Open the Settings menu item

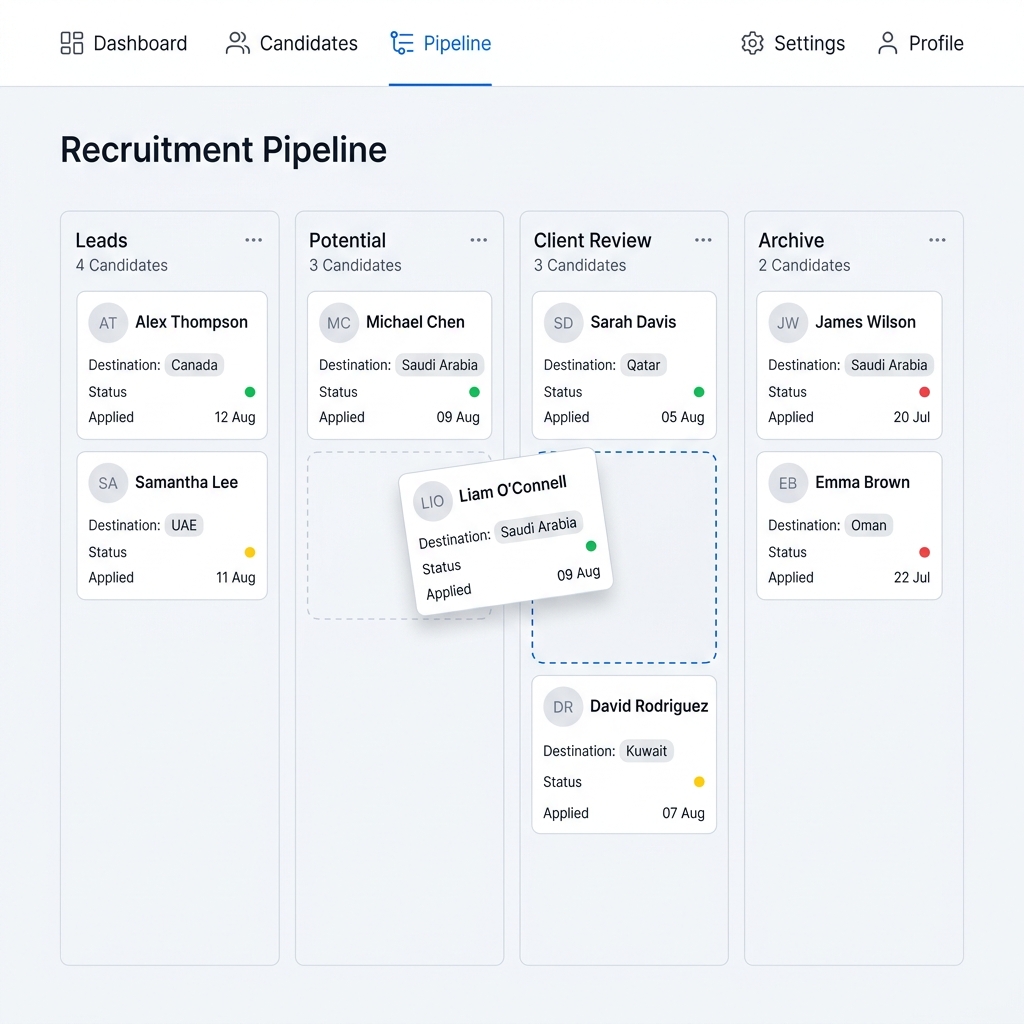coord(793,43)
